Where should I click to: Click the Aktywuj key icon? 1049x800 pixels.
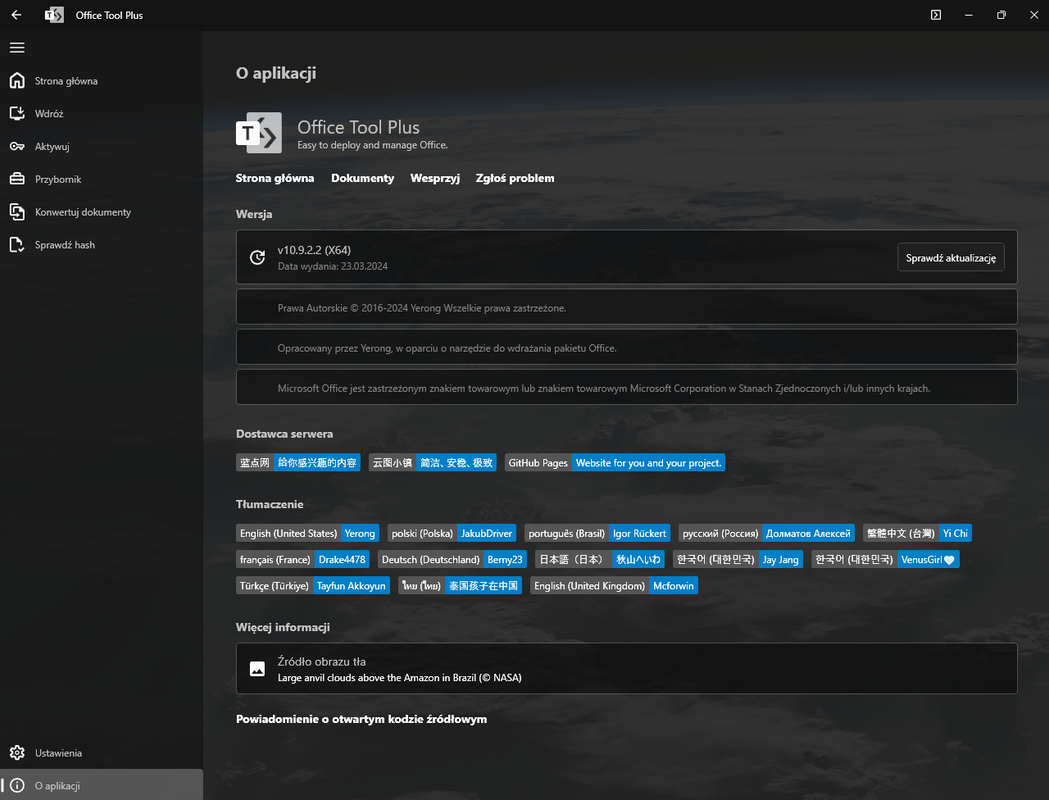[17, 146]
